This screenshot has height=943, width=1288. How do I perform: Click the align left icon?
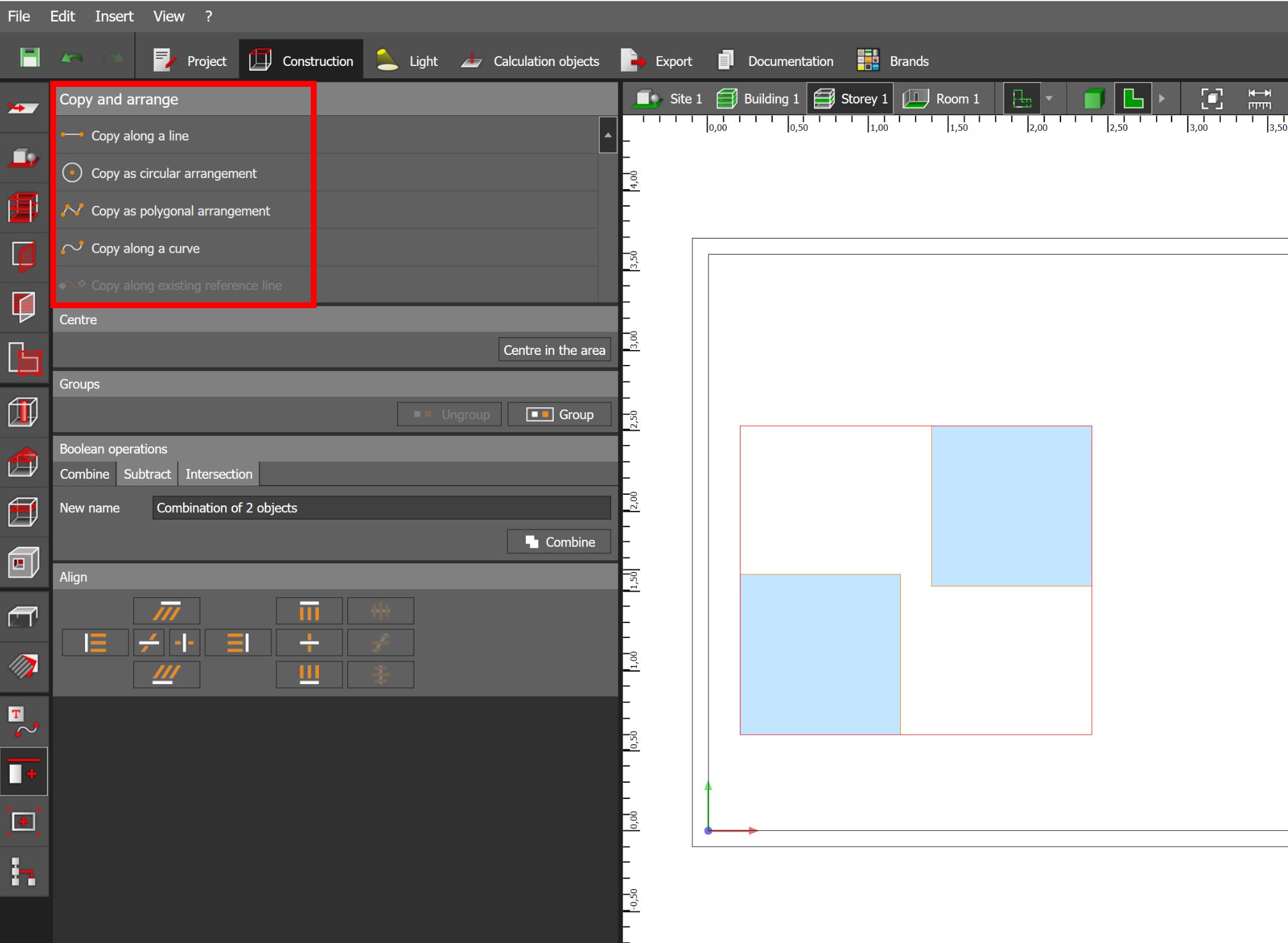click(x=96, y=643)
